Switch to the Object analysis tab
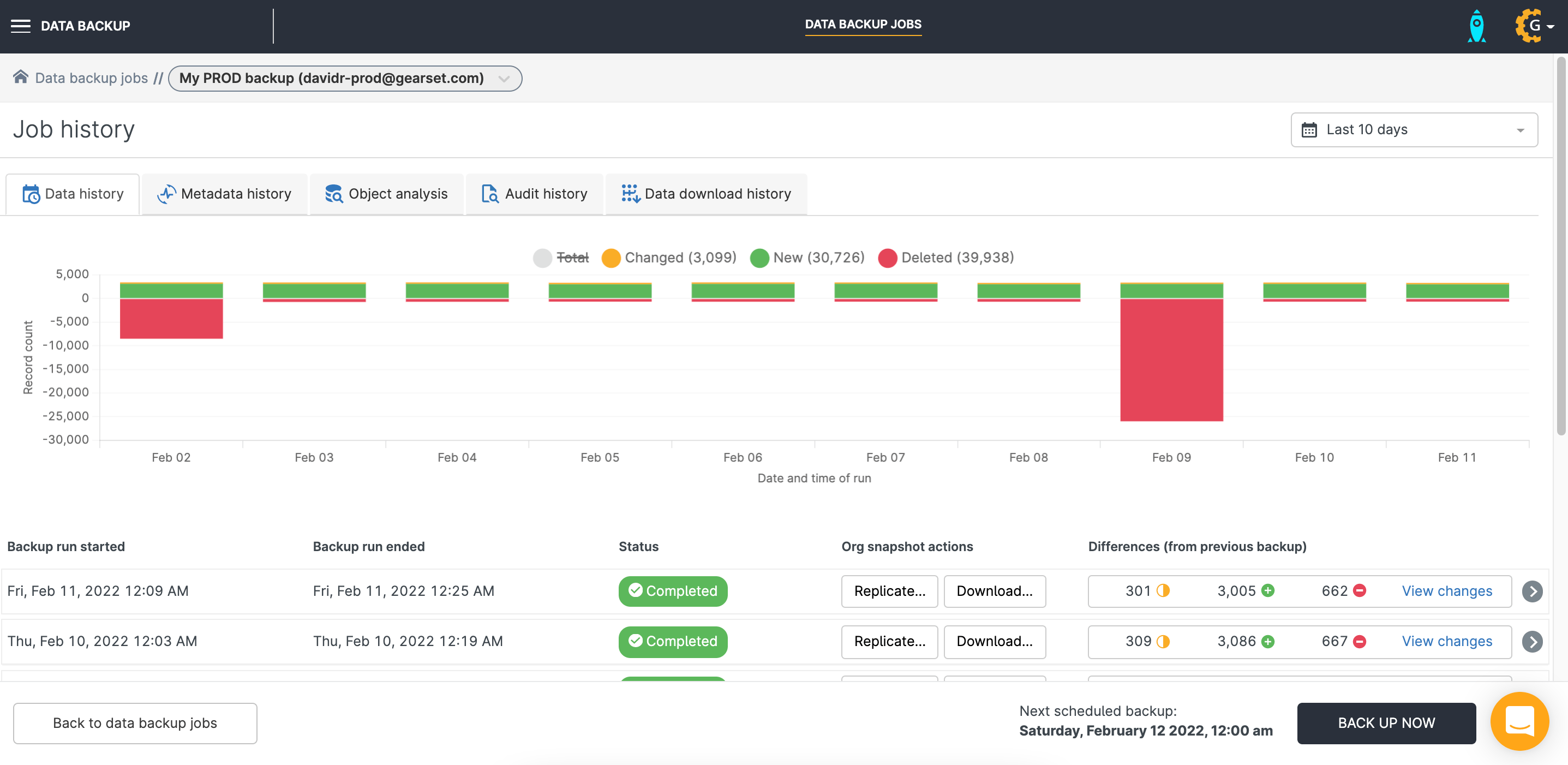The image size is (1568, 765). [x=386, y=194]
